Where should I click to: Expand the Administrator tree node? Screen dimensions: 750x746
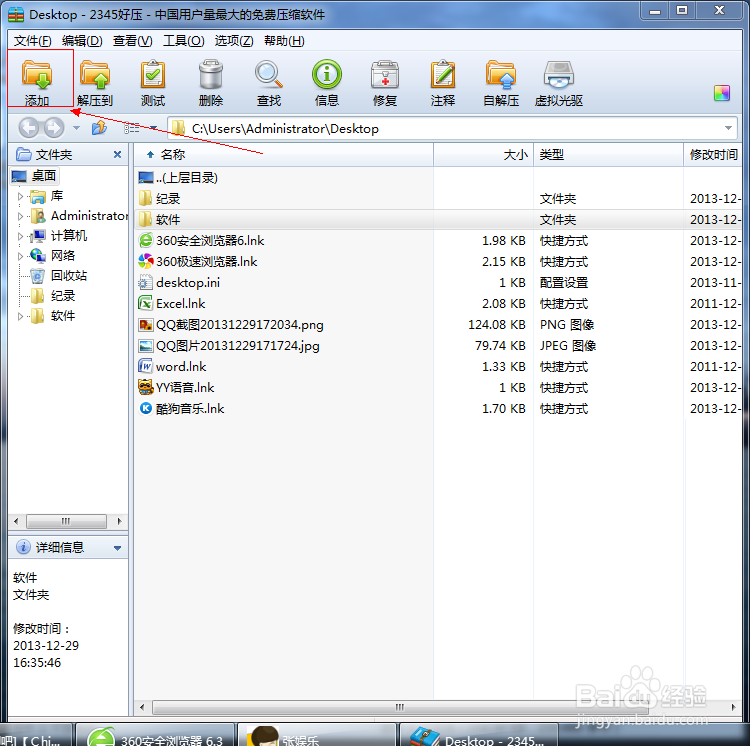(x=20, y=216)
